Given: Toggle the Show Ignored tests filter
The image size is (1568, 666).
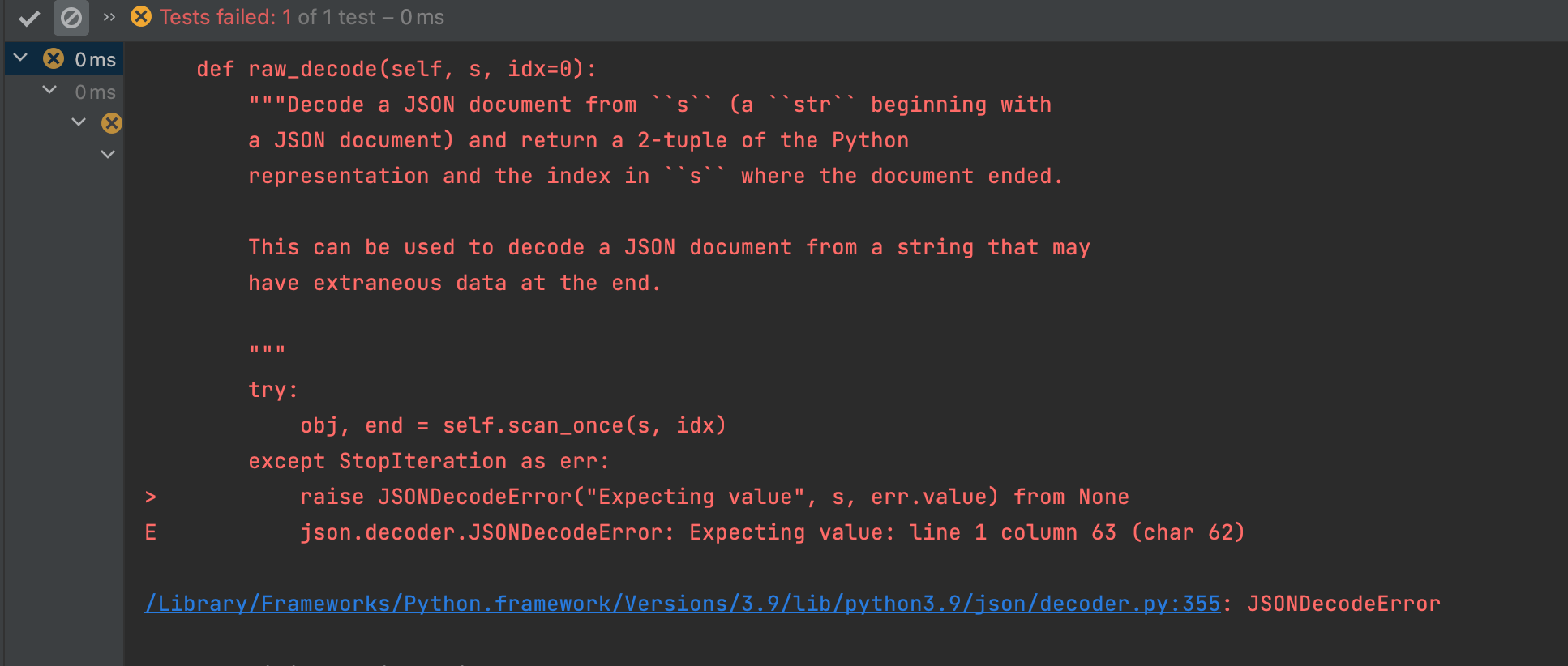Looking at the screenshot, I should click(71, 18).
